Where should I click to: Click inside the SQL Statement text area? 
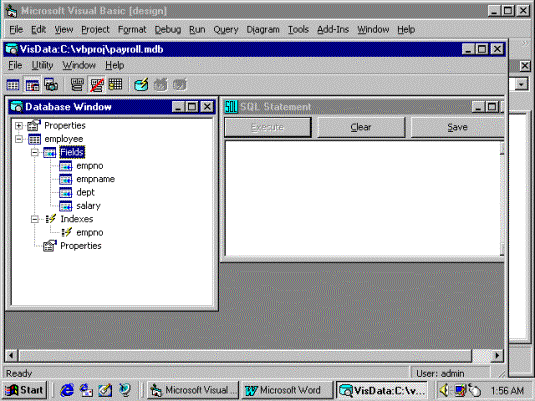pos(362,198)
